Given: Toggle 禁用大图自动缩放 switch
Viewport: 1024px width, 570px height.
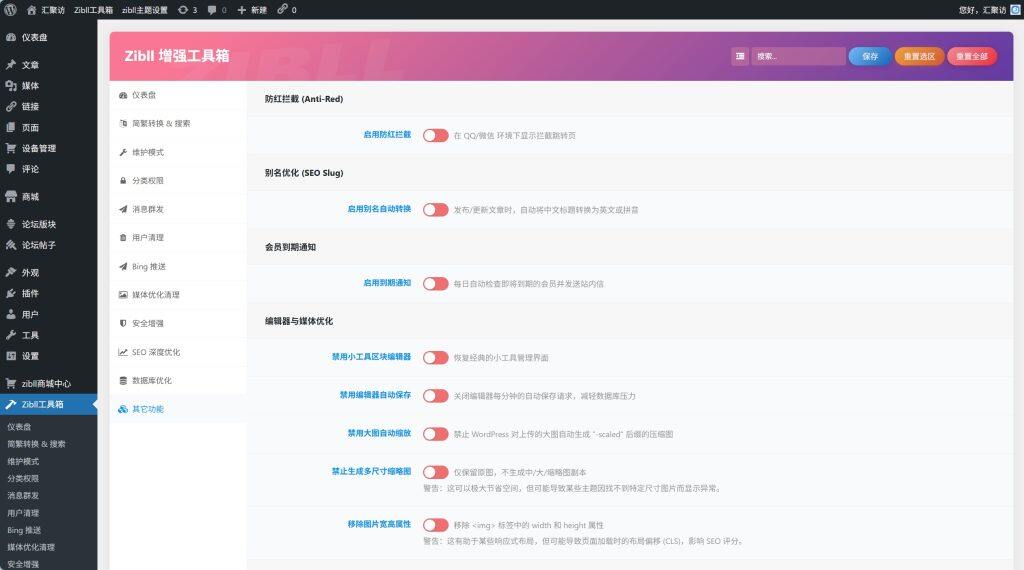Looking at the screenshot, I should click(436, 434).
